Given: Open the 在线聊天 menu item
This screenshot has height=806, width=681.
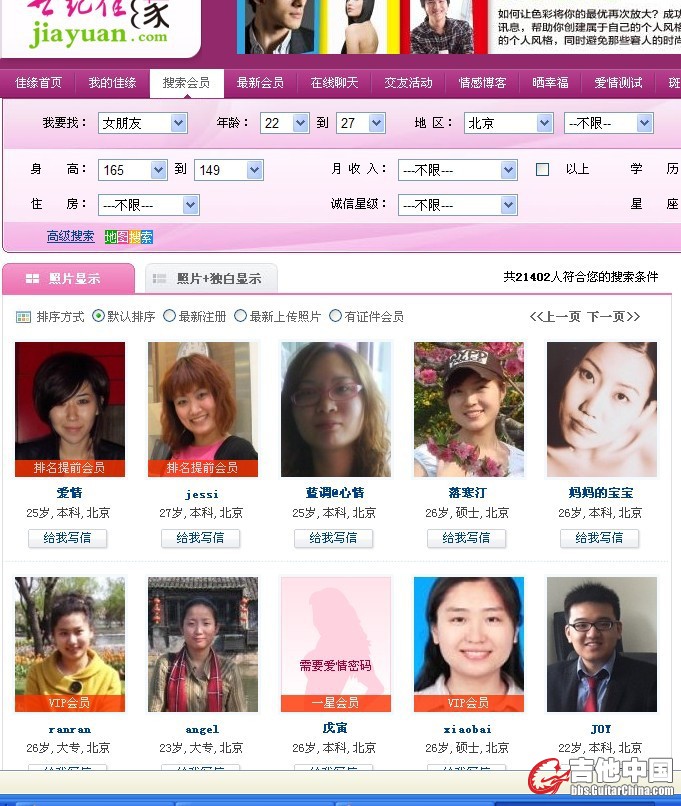Looking at the screenshot, I should pos(334,83).
